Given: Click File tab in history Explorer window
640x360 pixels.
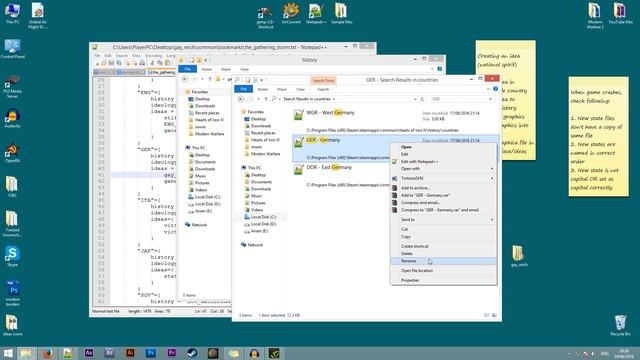Looking at the screenshot, I should pos(187,69).
